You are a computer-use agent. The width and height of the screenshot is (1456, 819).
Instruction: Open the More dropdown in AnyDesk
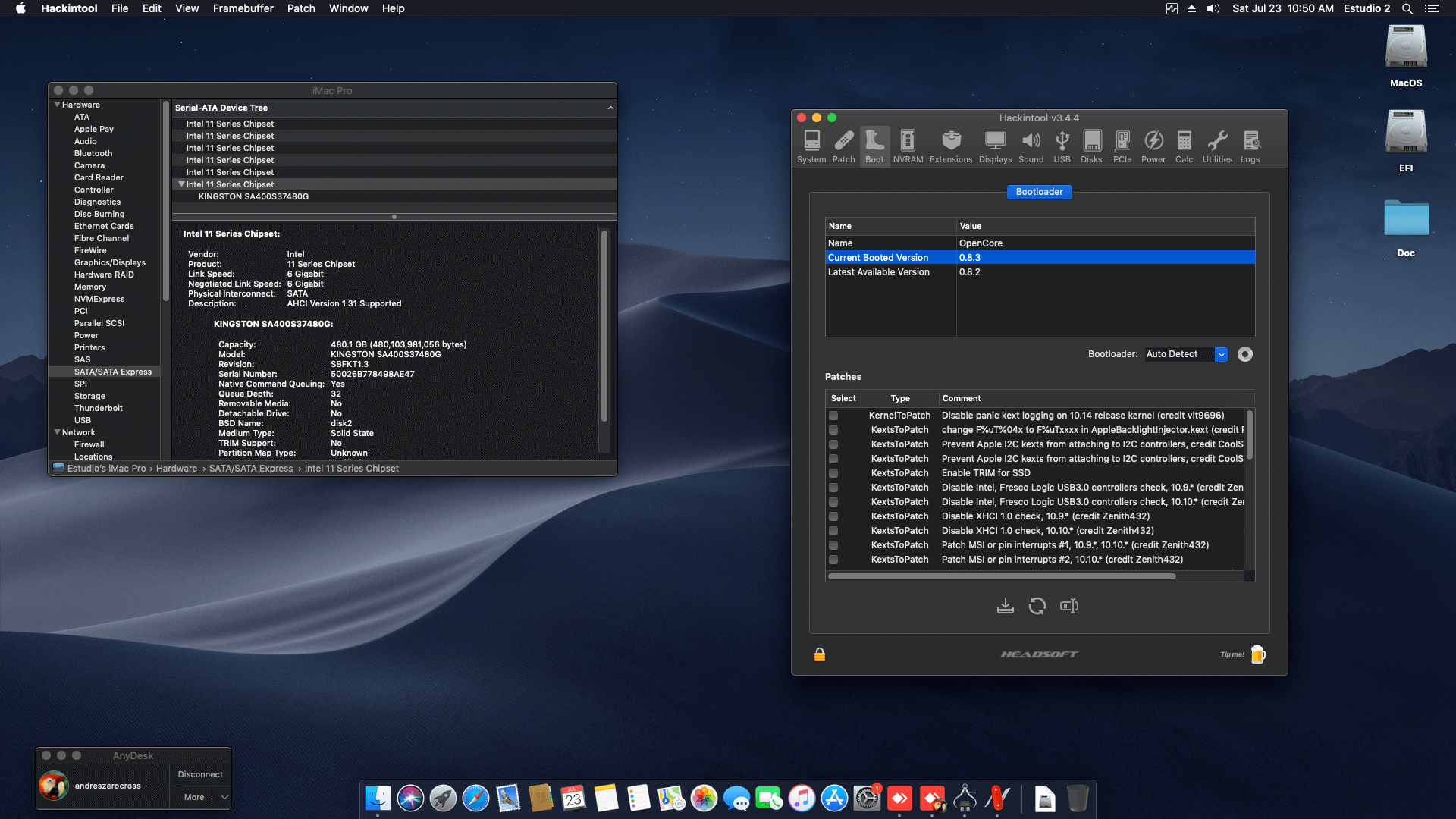point(200,797)
